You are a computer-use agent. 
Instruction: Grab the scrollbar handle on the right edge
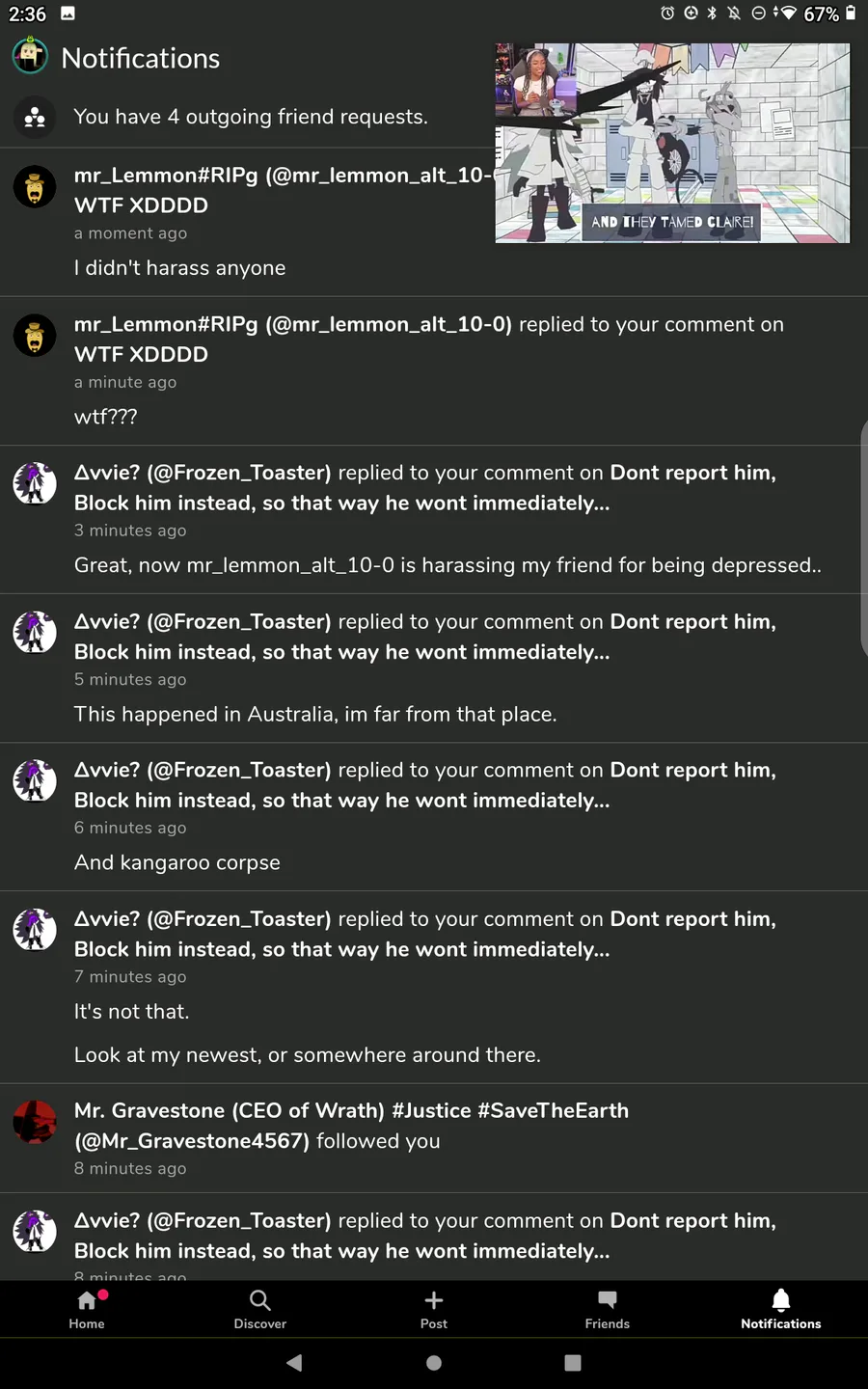point(863,538)
